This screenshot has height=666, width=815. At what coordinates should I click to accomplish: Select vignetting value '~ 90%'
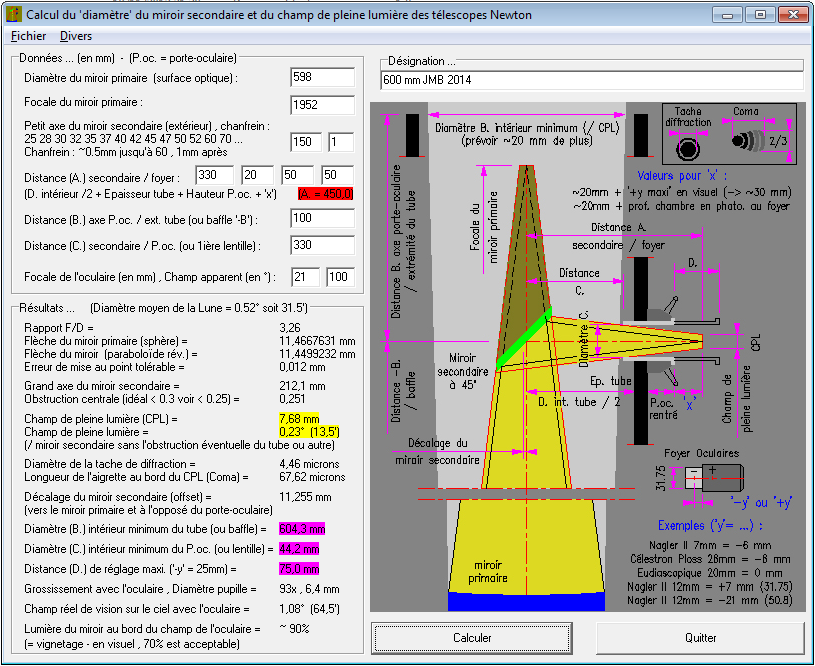pos(294,629)
